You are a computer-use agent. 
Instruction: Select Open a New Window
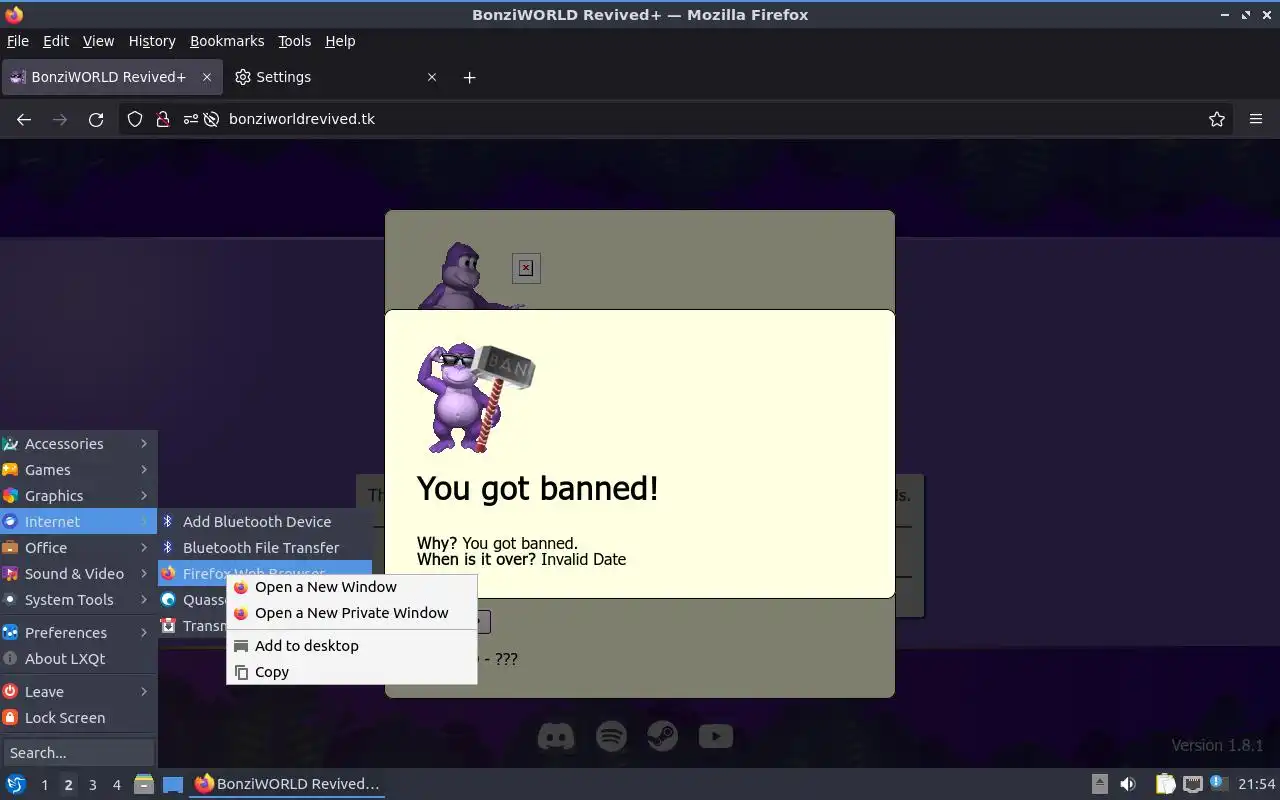tap(352, 587)
